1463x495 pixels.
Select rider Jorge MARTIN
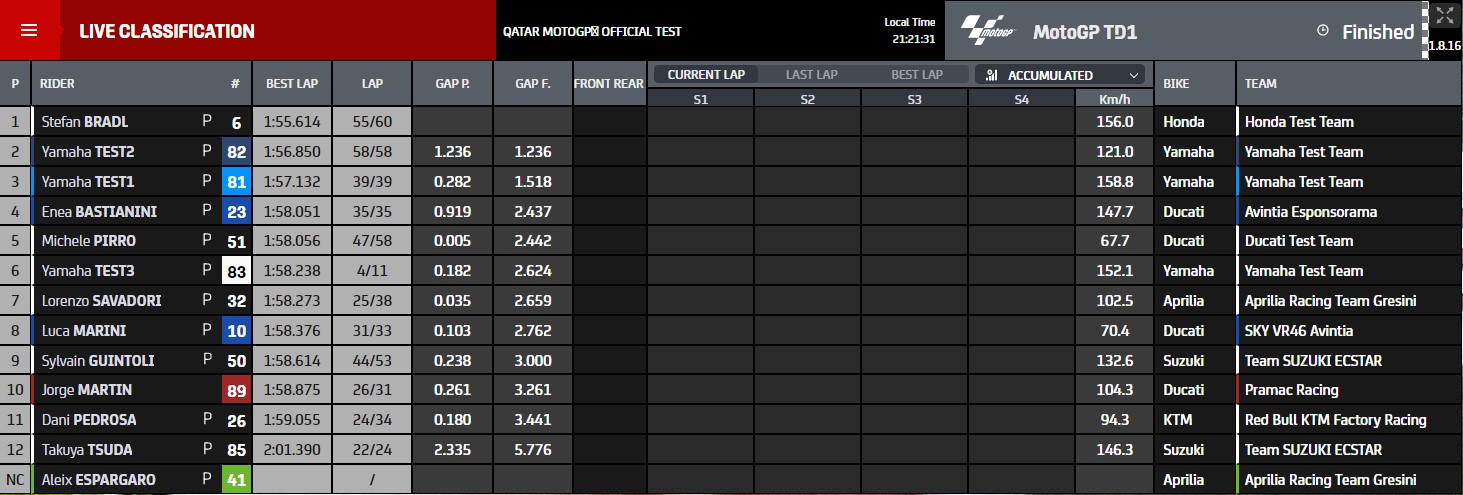pyautogui.click(x=86, y=390)
